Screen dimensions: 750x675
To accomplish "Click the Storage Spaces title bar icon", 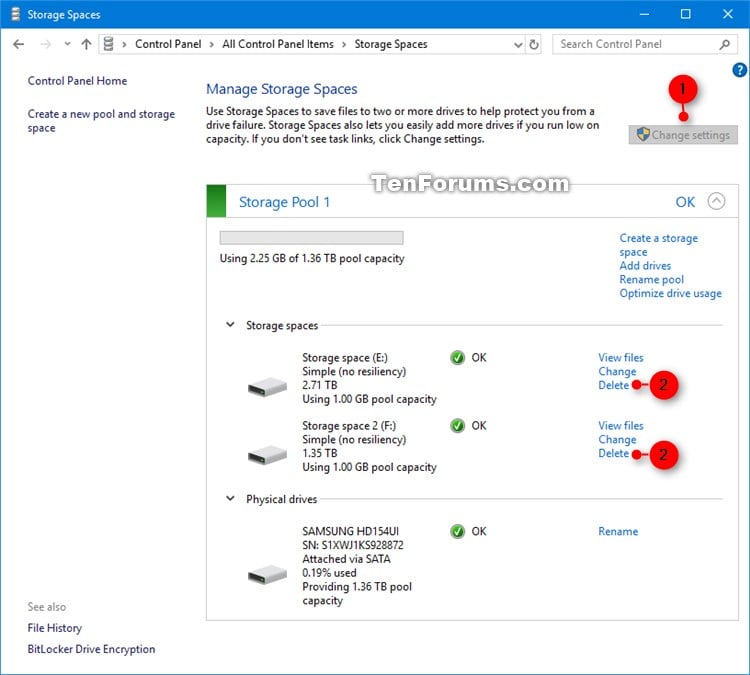I will [15, 14].
